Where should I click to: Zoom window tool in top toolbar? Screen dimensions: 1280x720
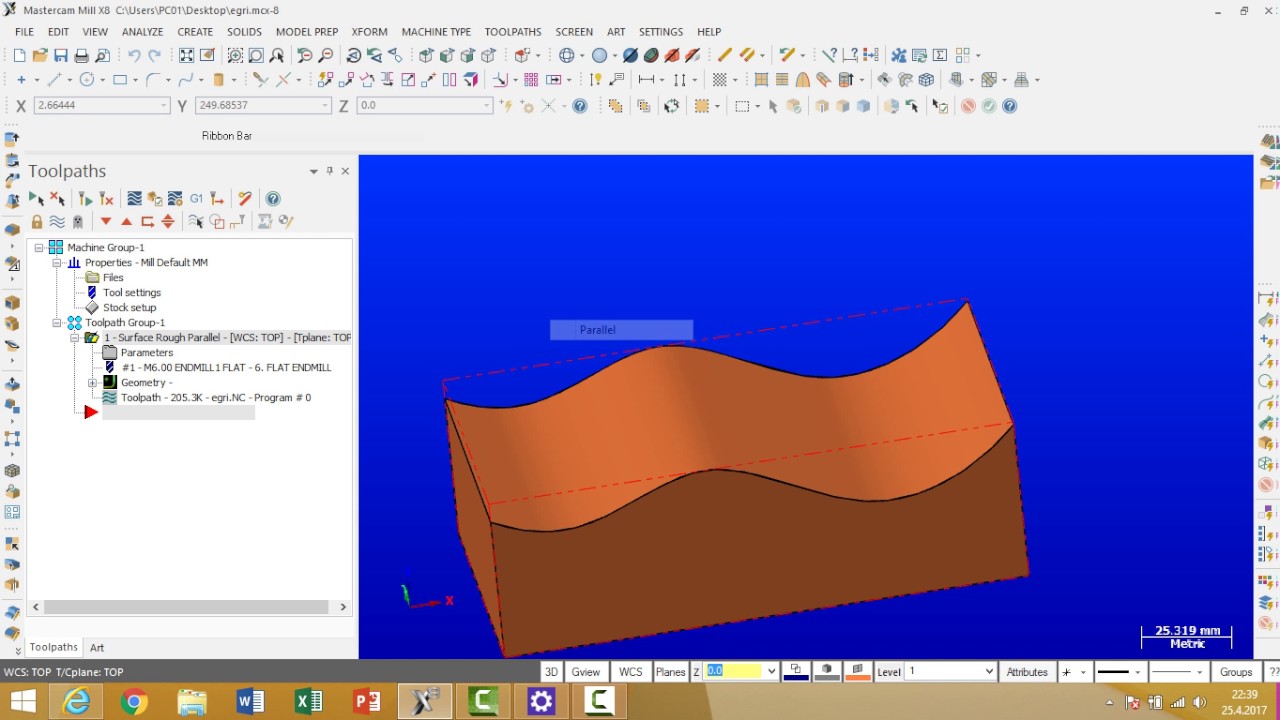(x=236, y=56)
